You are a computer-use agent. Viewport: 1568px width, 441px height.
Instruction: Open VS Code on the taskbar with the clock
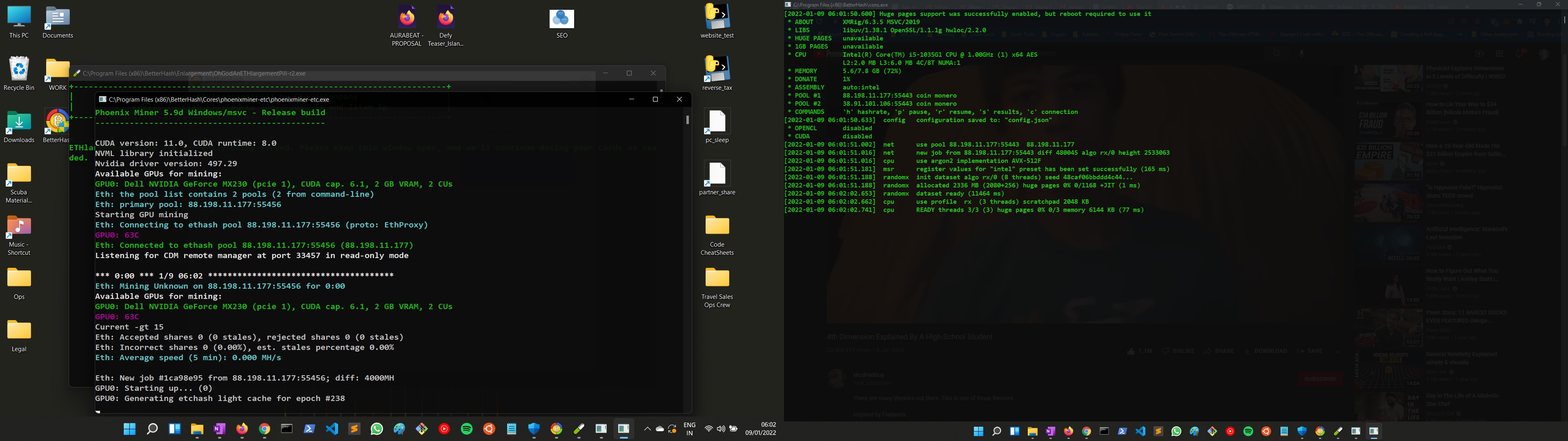click(332, 429)
